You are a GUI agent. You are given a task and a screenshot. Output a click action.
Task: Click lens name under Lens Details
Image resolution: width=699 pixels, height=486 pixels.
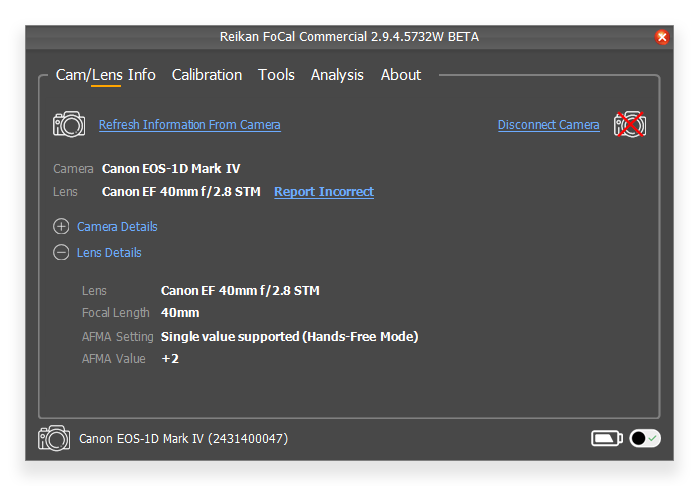pos(240,291)
